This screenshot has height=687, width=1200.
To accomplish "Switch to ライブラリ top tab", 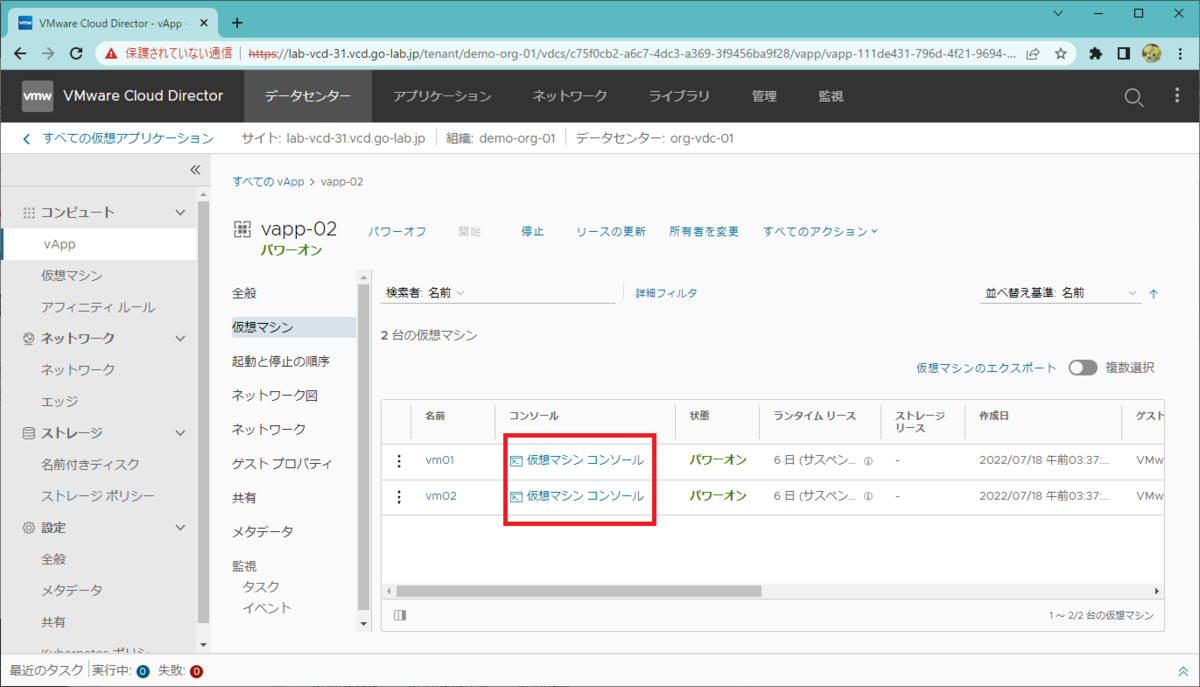I will coord(679,97).
